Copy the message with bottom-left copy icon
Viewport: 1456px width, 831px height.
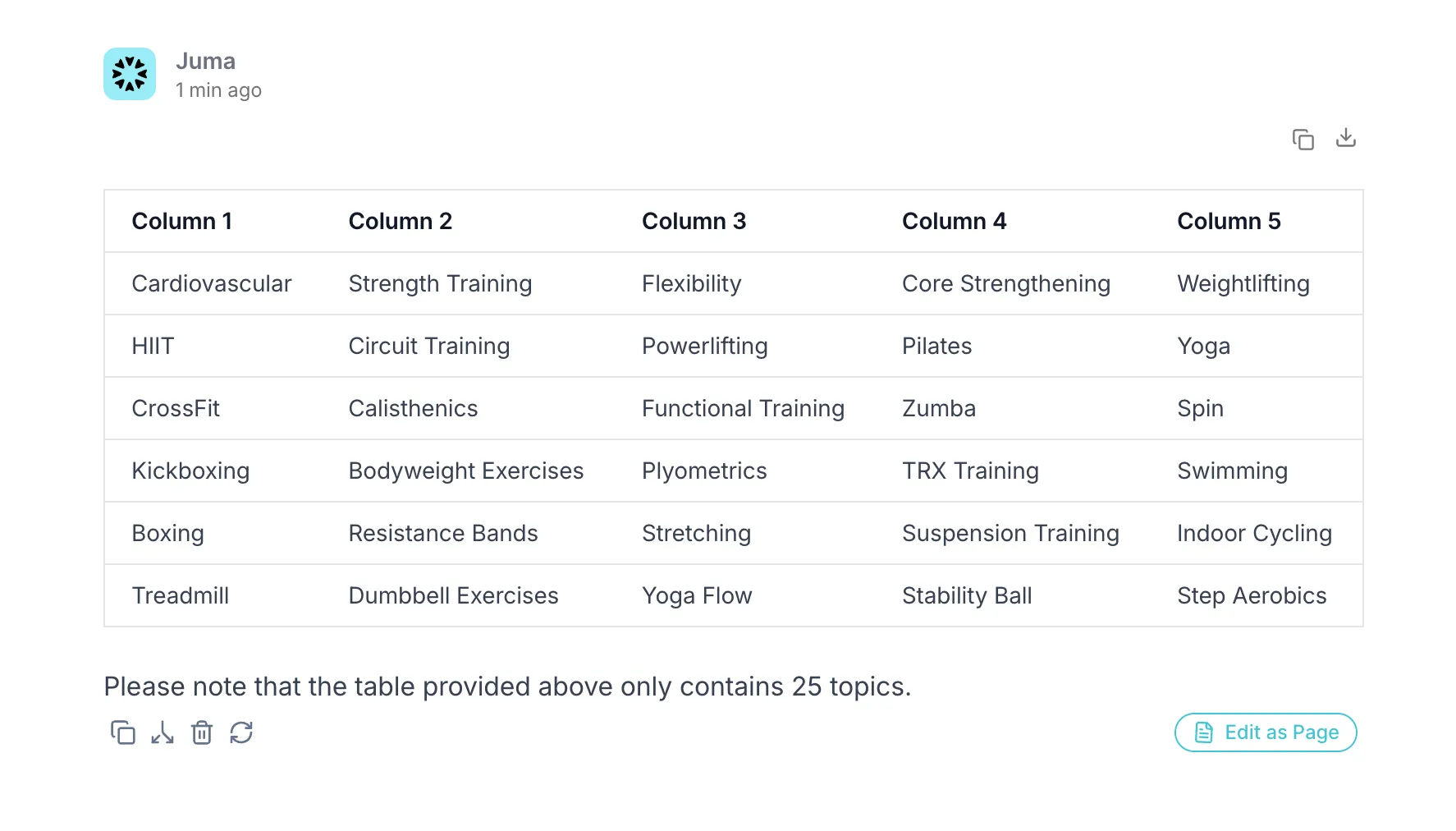tap(123, 732)
